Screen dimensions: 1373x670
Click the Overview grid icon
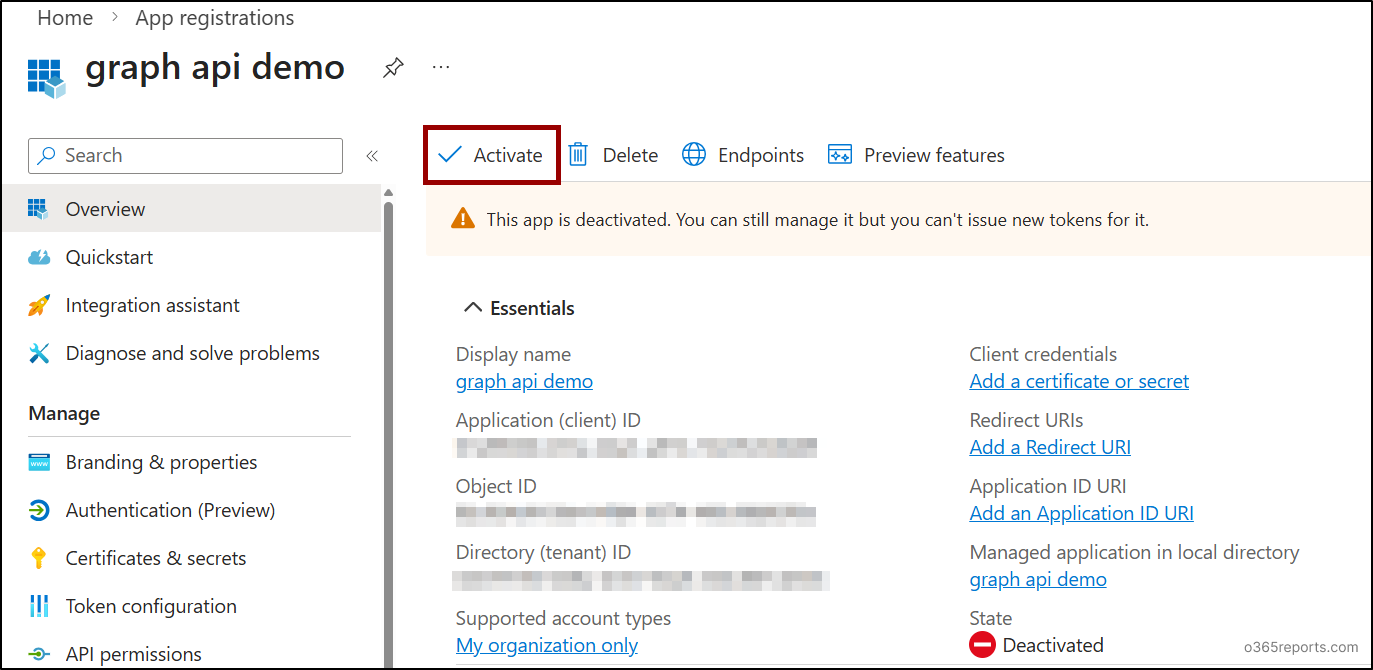tap(39, 209)
